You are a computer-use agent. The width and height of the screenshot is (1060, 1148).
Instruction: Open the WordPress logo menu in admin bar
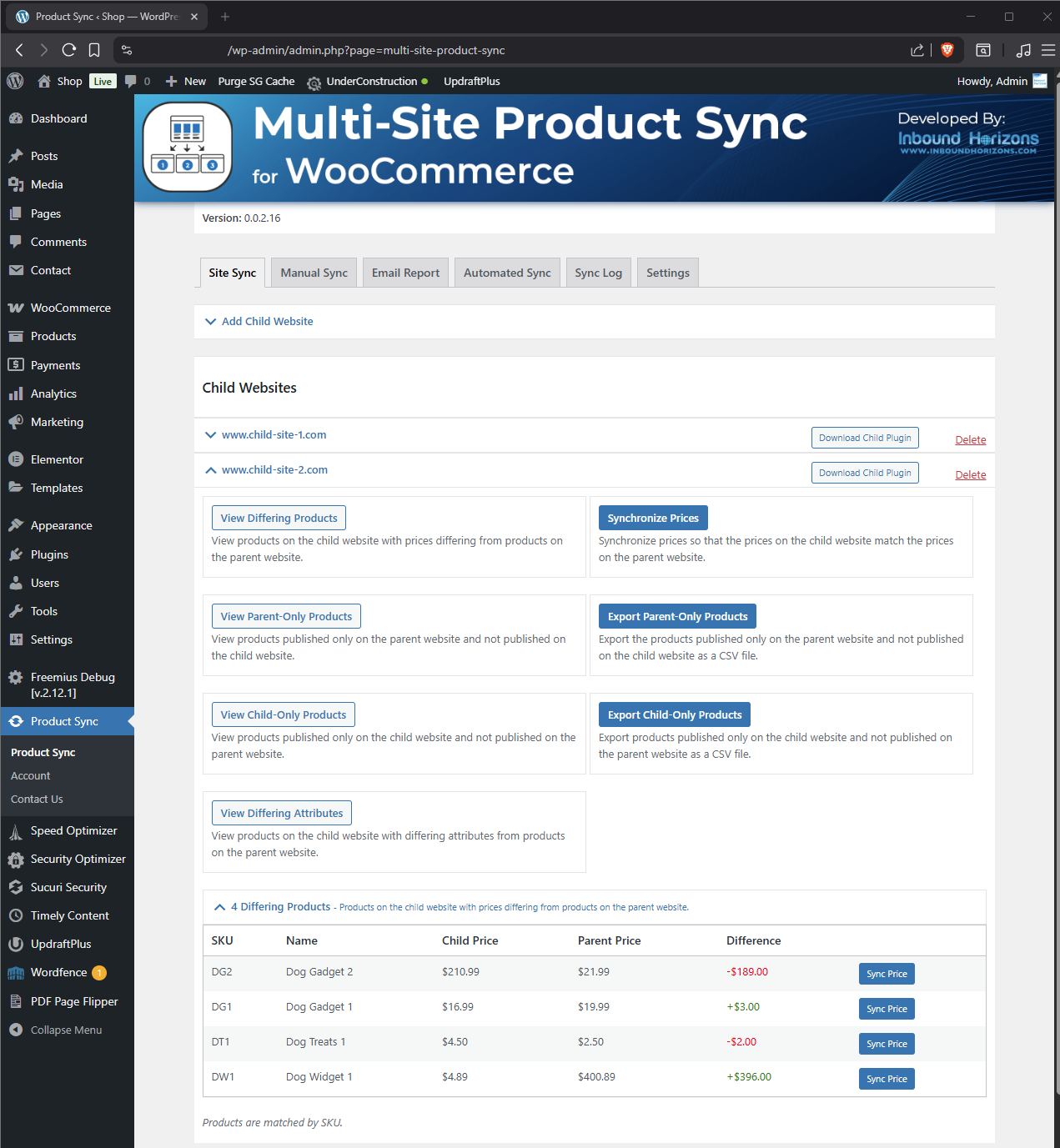tap(15, 81)
